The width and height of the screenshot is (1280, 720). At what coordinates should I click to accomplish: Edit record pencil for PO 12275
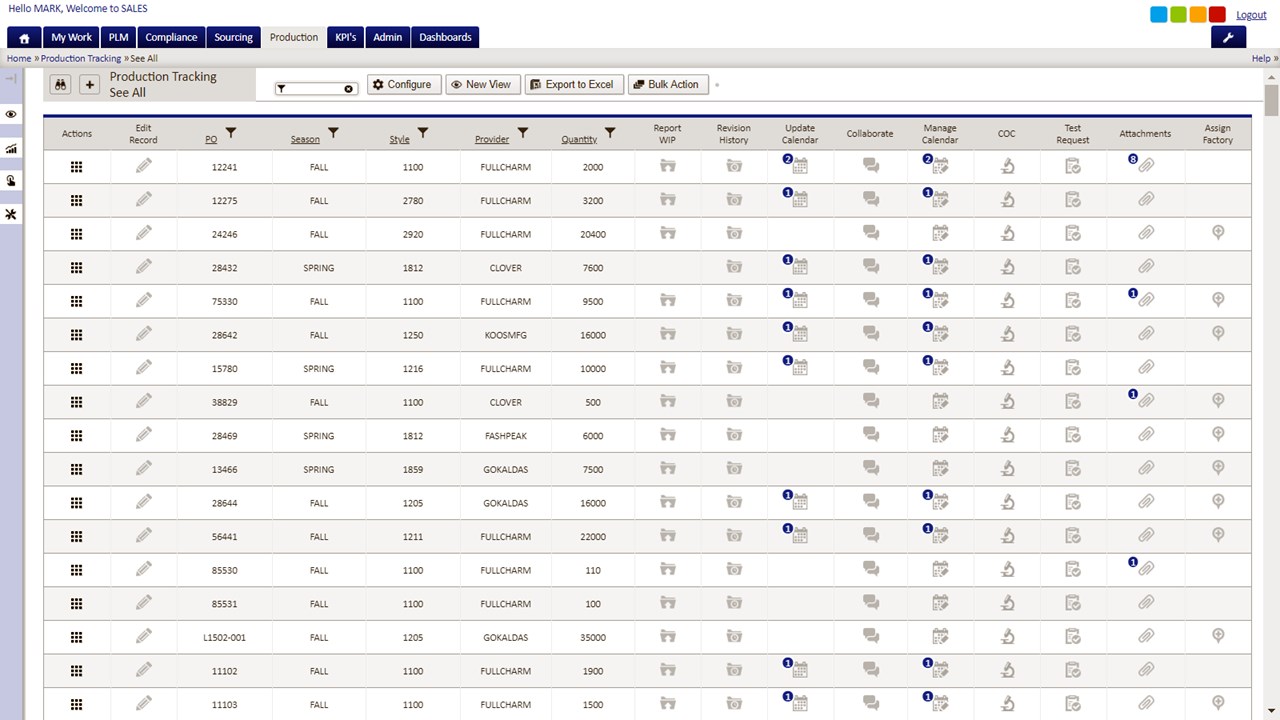(144, 200)
